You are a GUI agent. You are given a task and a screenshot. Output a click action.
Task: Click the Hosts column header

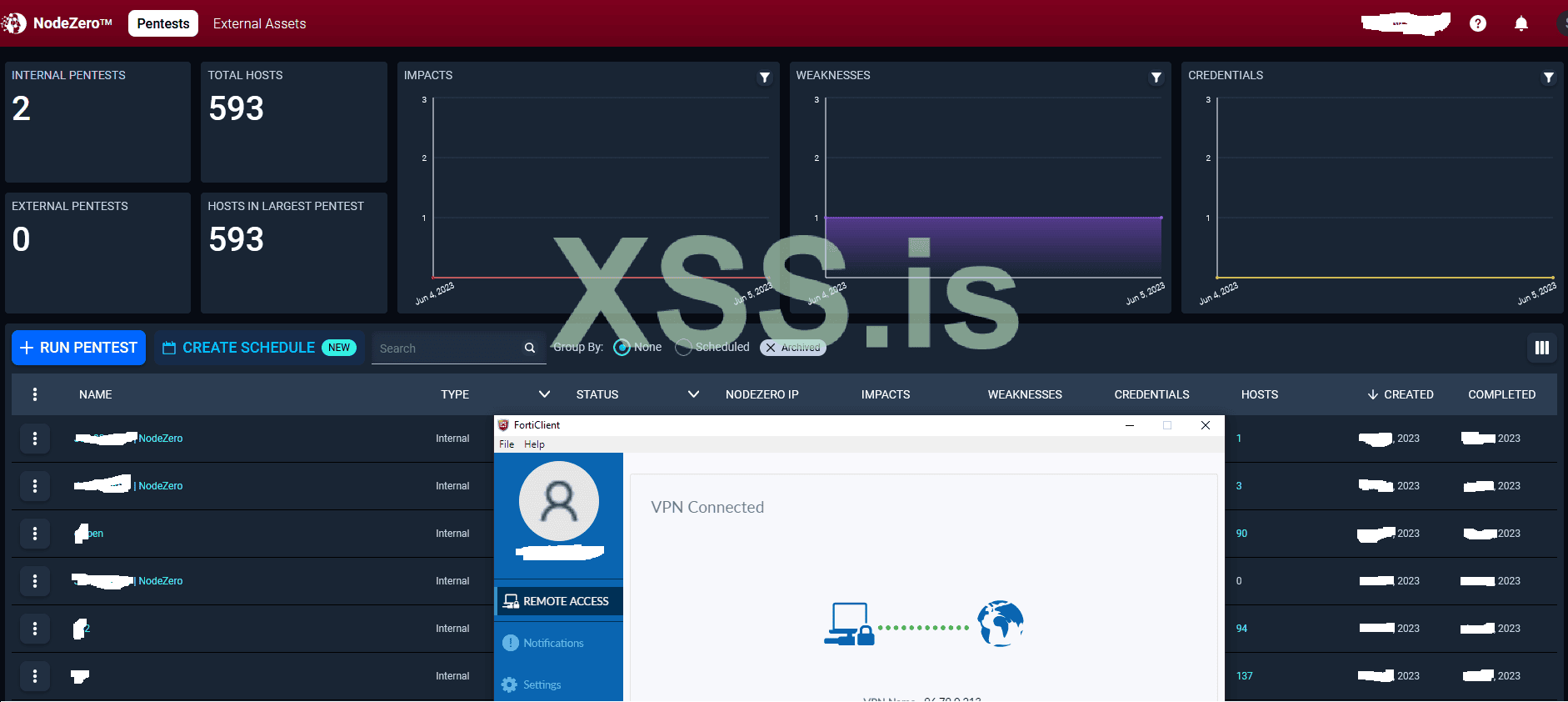click(x=1260, y=394)
